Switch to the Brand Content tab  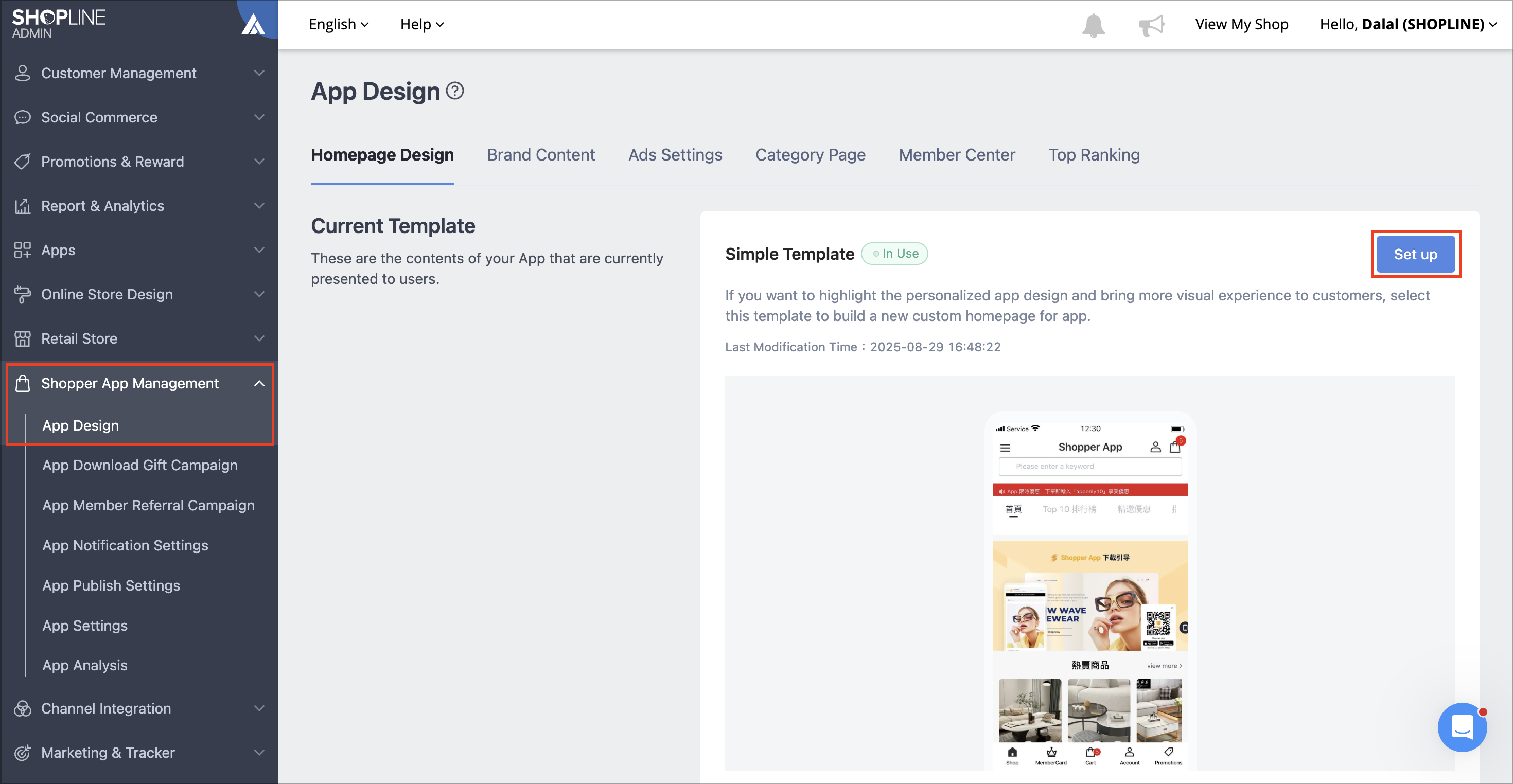tap(541, 155)
